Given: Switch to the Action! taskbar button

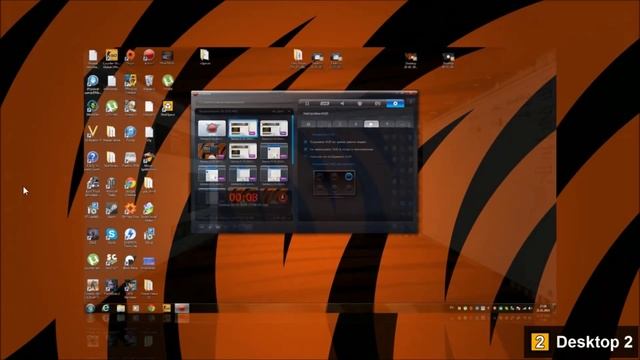Looking at the screenshot, I should (182, 308).
